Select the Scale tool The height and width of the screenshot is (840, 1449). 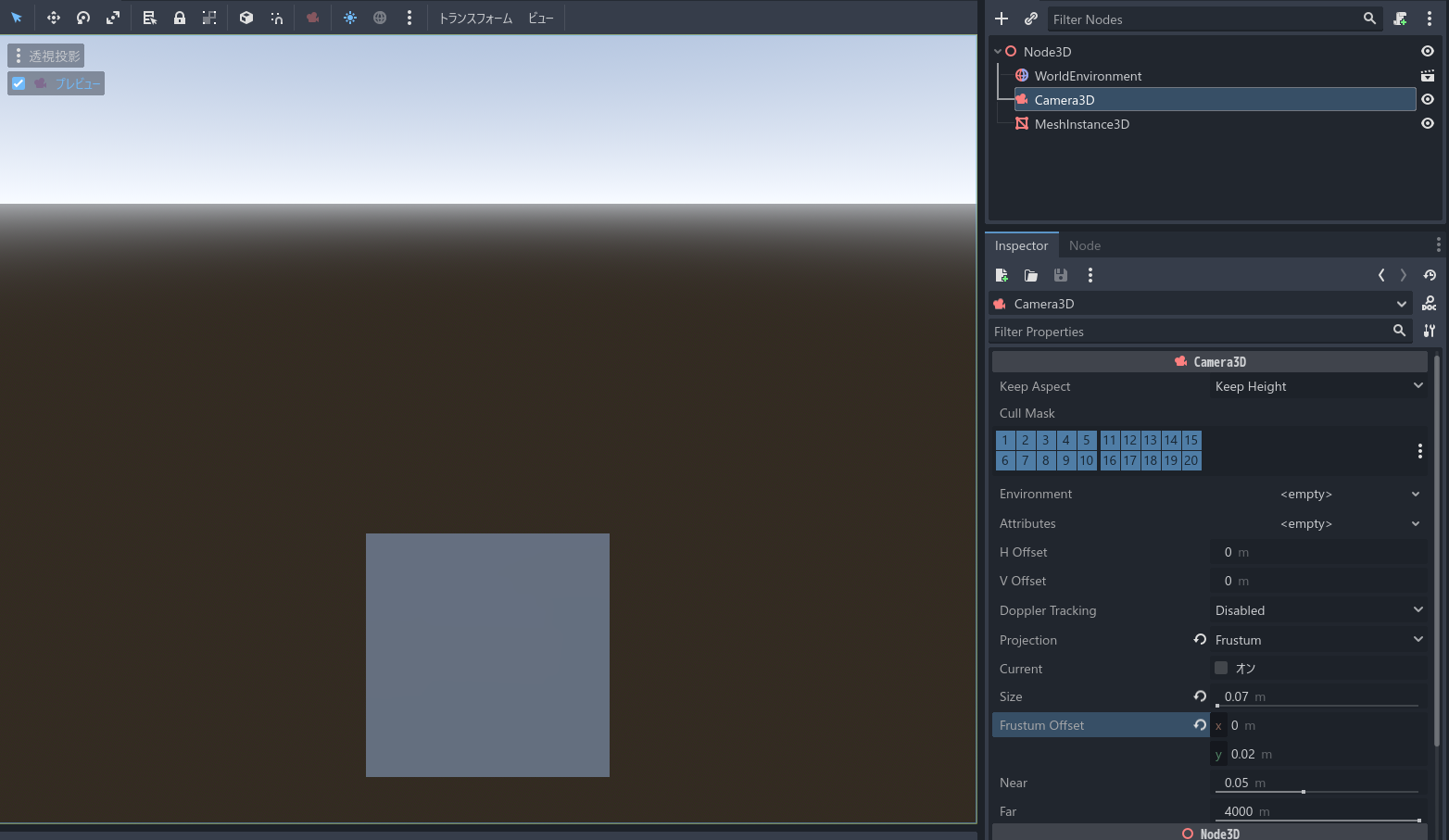pyautogui.click(x=113, y=18)
